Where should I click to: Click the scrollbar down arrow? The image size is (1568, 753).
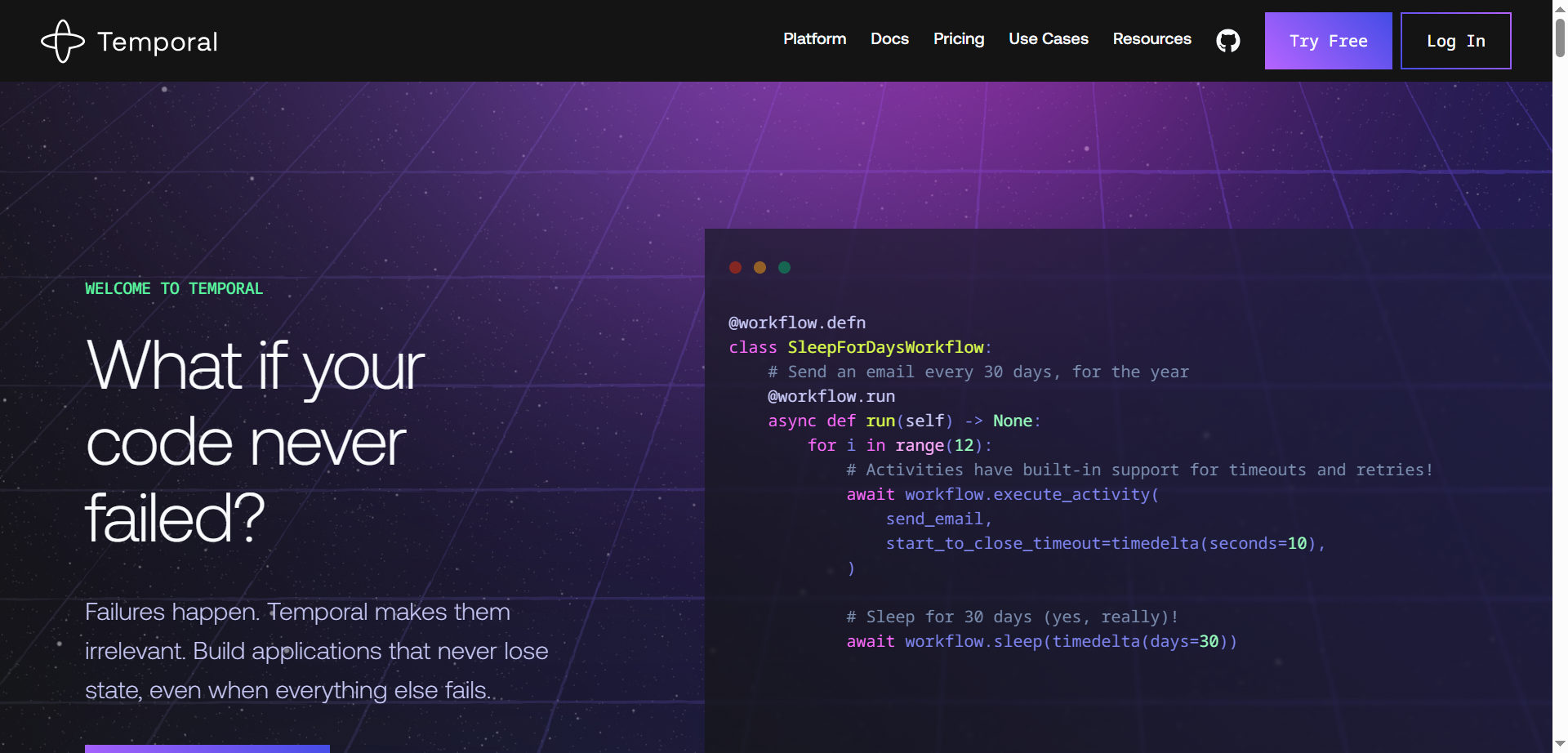tap(1560, 744)
